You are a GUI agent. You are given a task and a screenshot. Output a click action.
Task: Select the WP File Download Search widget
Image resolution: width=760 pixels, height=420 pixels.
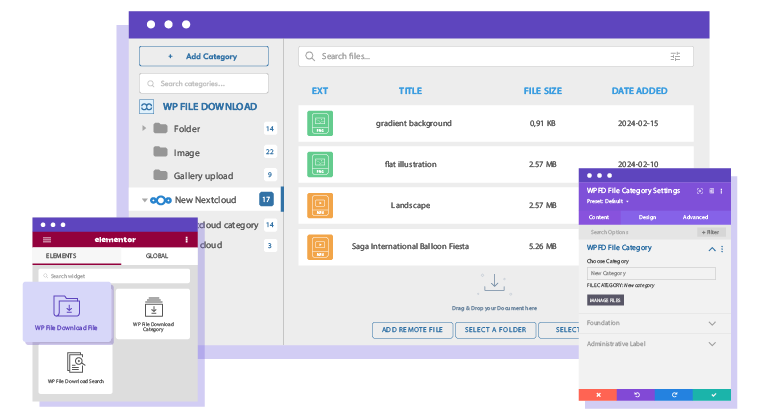76,368
